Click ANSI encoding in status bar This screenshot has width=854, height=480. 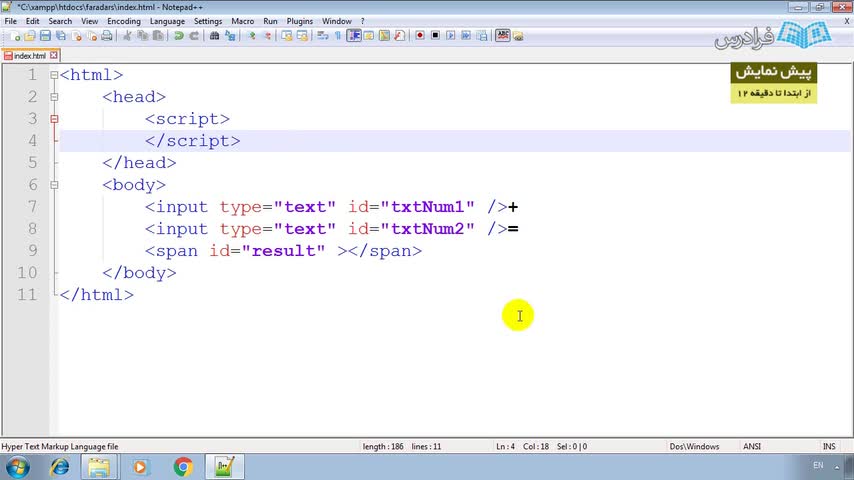click(752, 446)
